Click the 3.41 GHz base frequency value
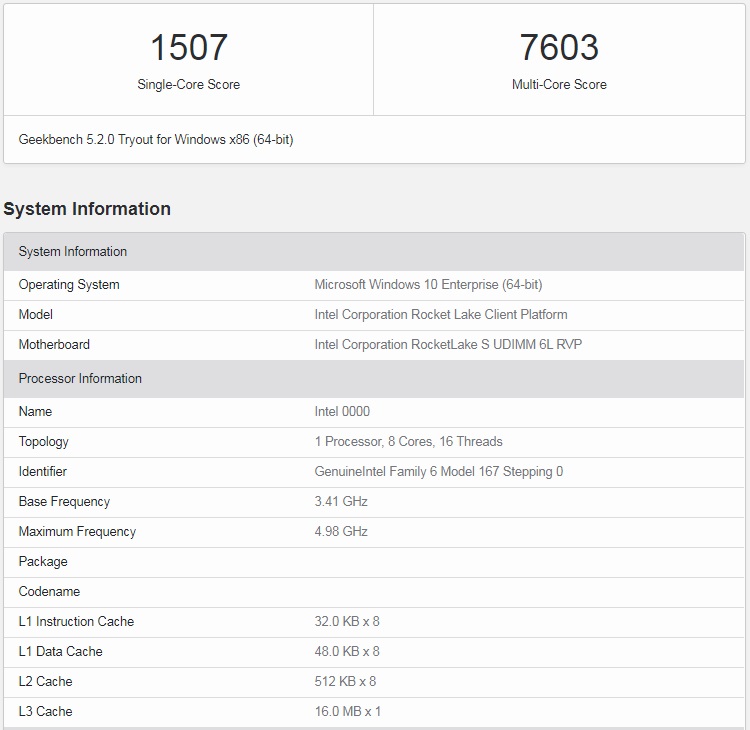 tap(341, 502)
